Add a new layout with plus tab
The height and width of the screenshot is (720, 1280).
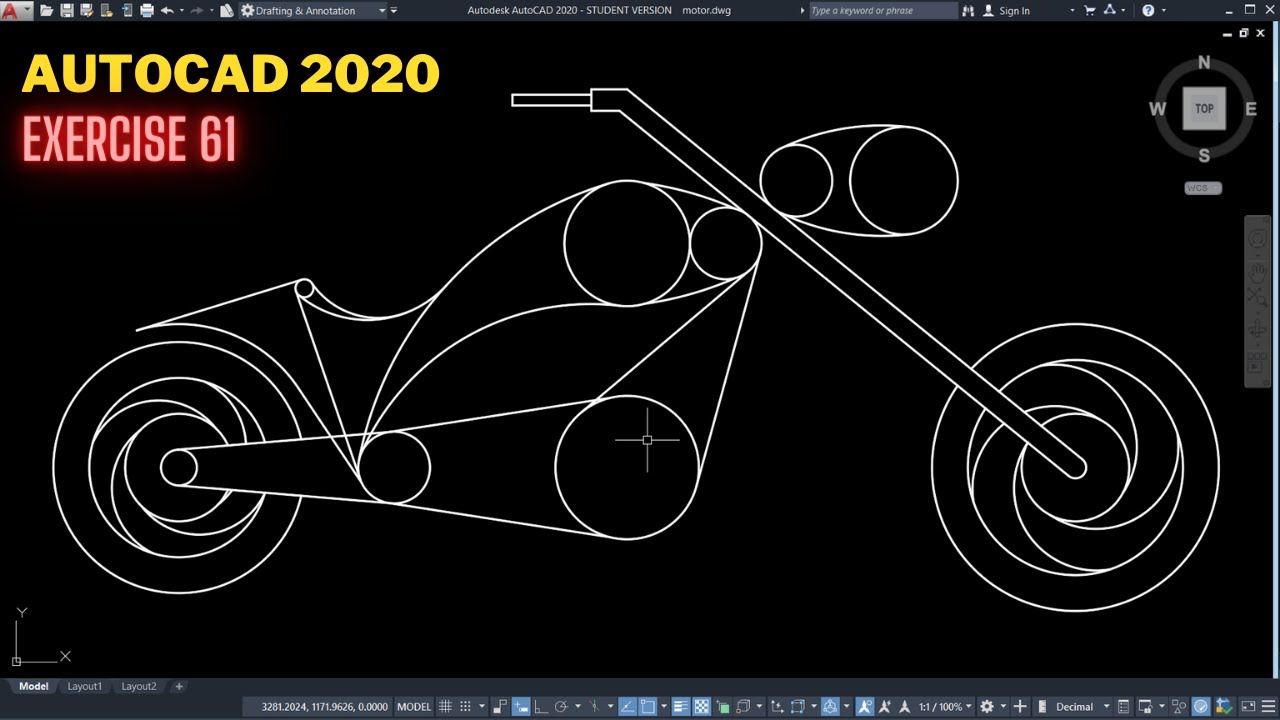179,686
